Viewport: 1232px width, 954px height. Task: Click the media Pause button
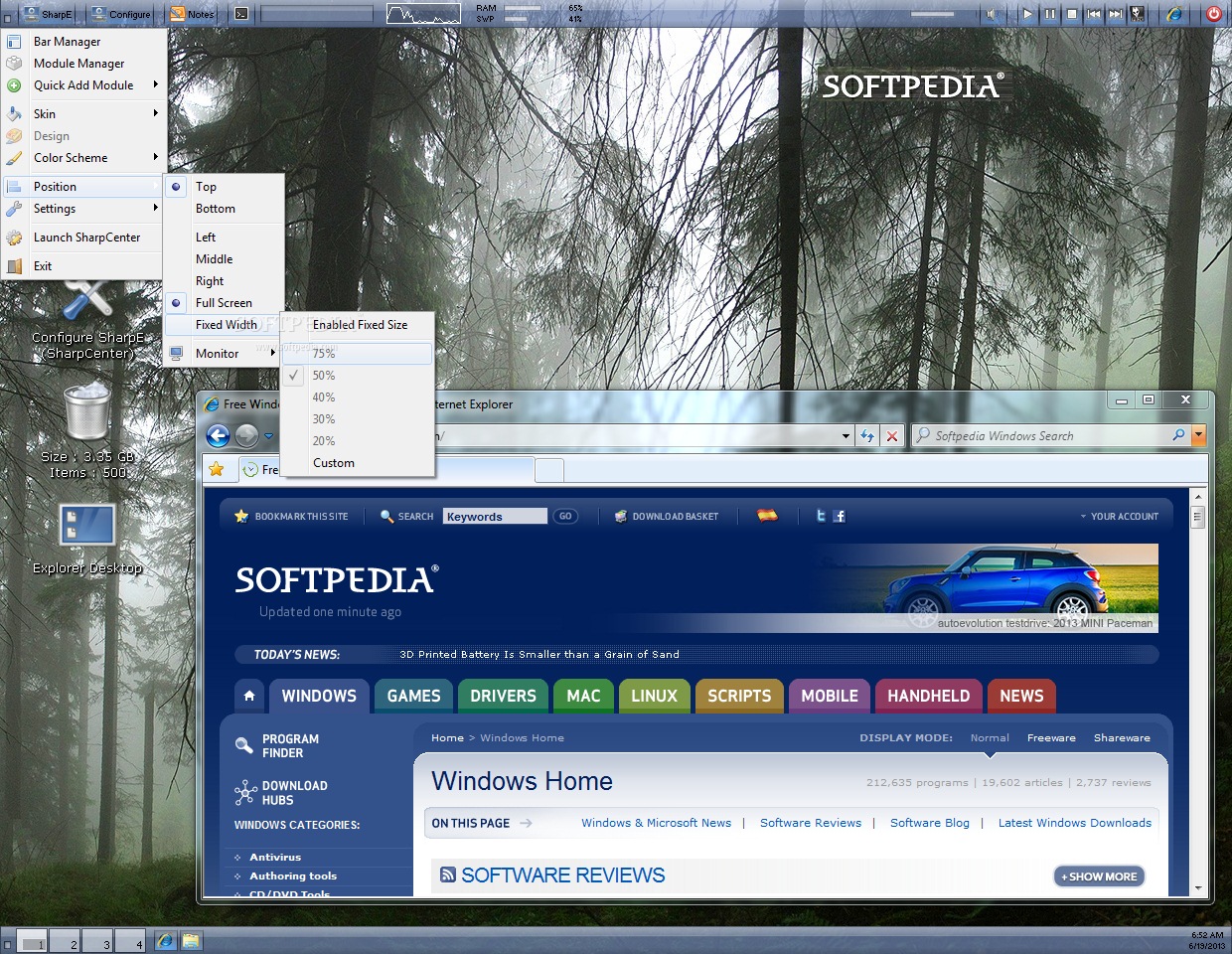pyautogui.click(x=1050, y=14)
